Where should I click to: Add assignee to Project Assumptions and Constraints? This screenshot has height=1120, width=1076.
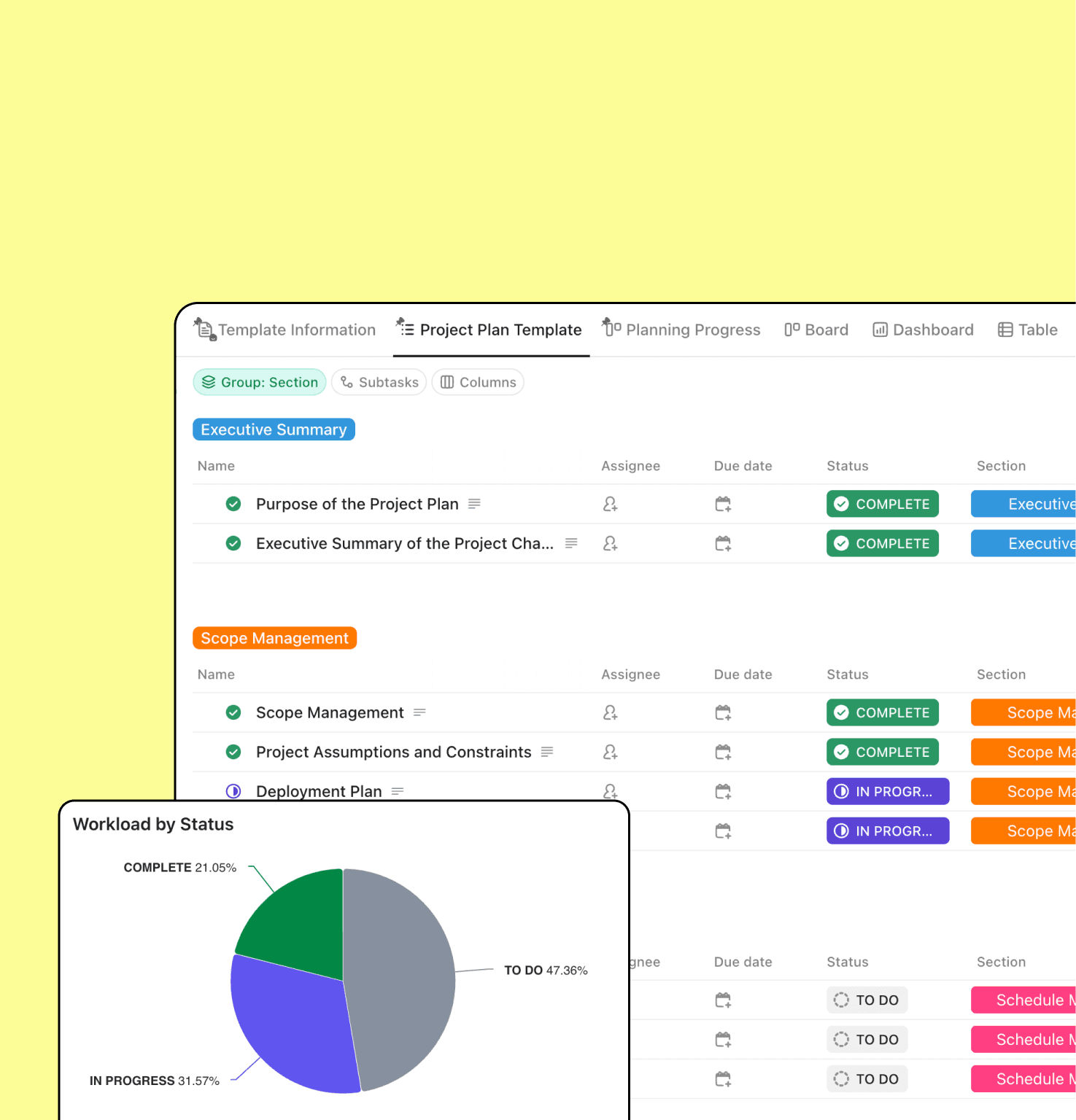(x=611, y=752)
